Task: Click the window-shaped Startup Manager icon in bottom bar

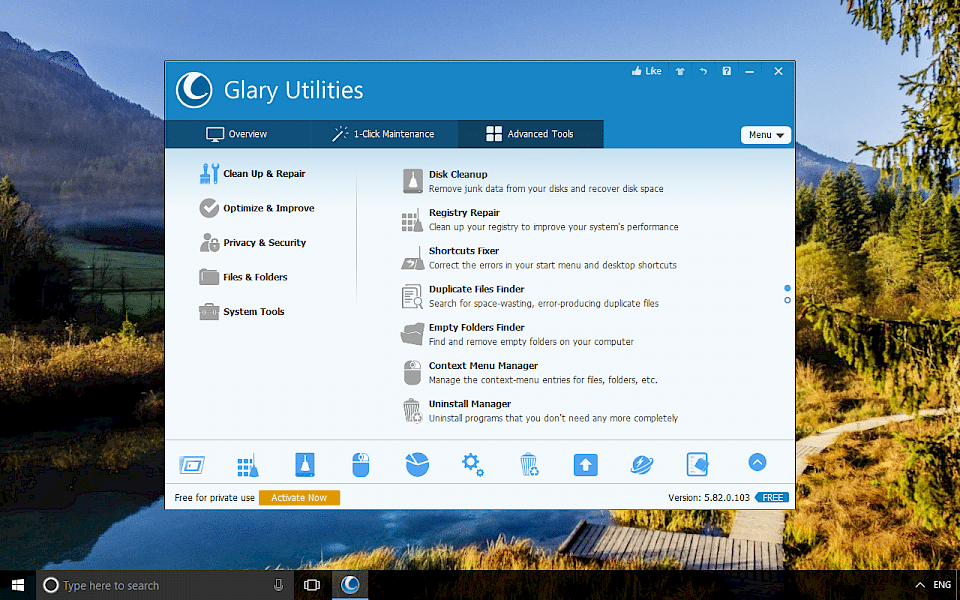Action: pos(192,465)
